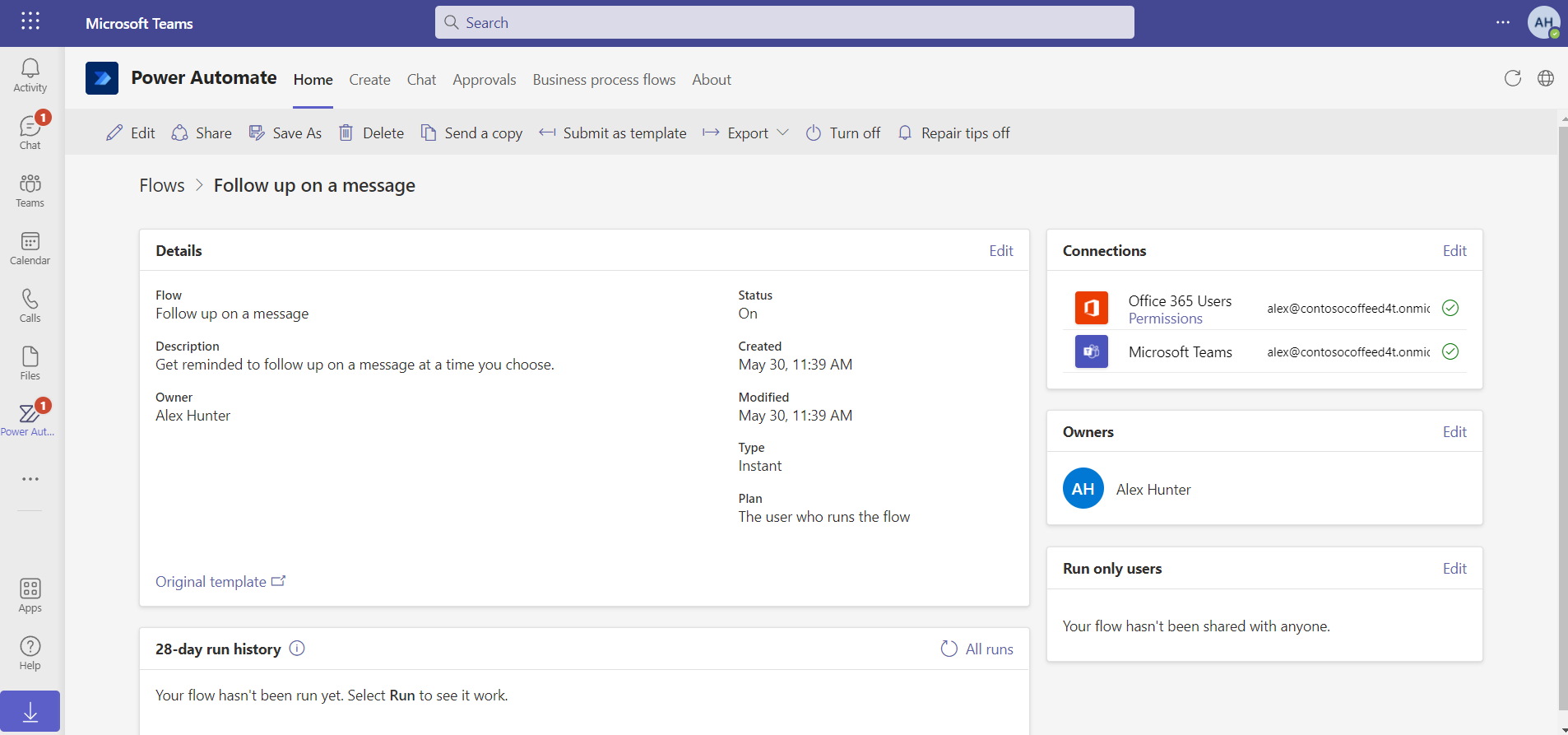Open Settings and more ellipsis in title bar

tap(1503, 22)
